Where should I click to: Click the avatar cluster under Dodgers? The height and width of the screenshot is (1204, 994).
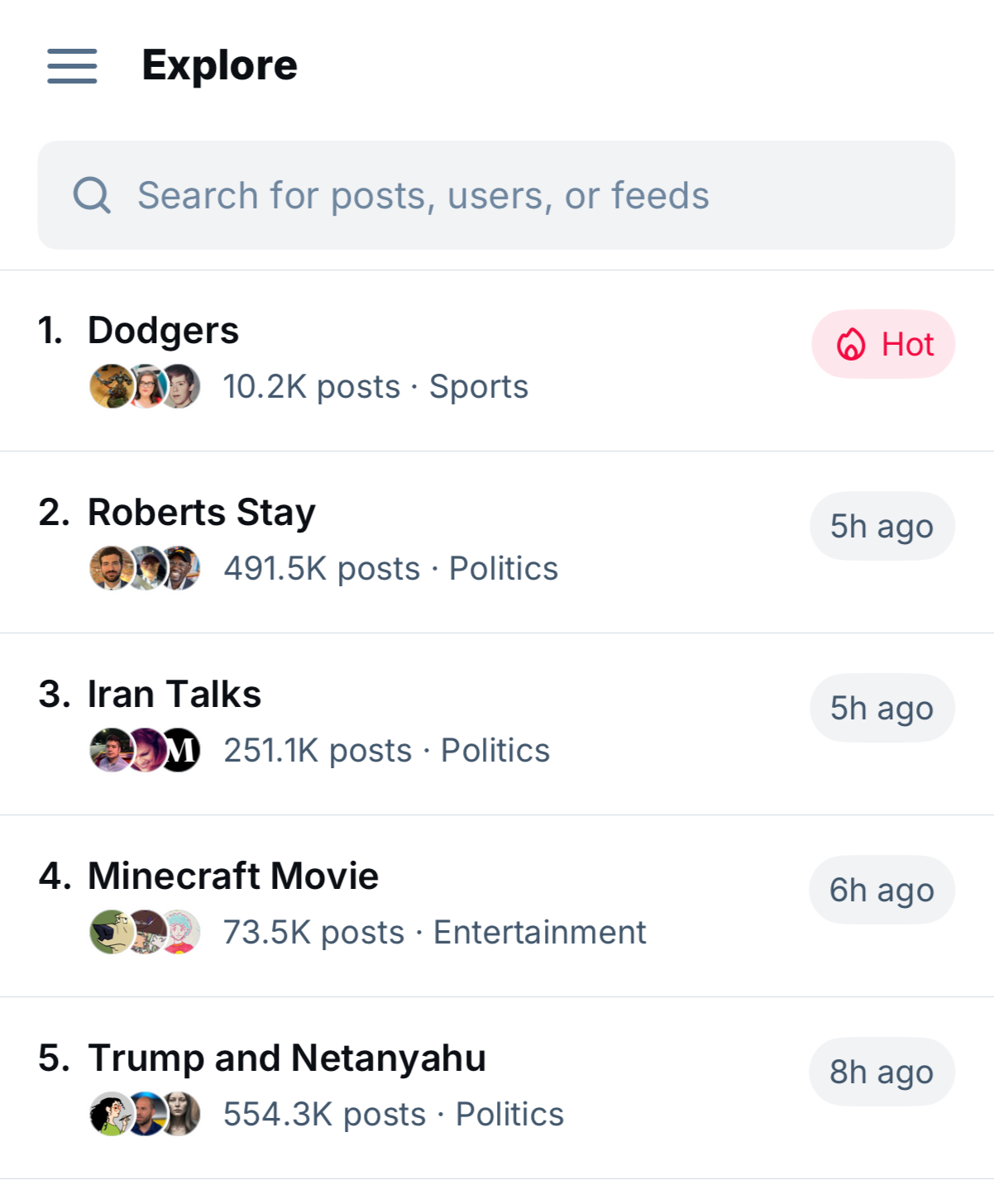tap(145, 386)
